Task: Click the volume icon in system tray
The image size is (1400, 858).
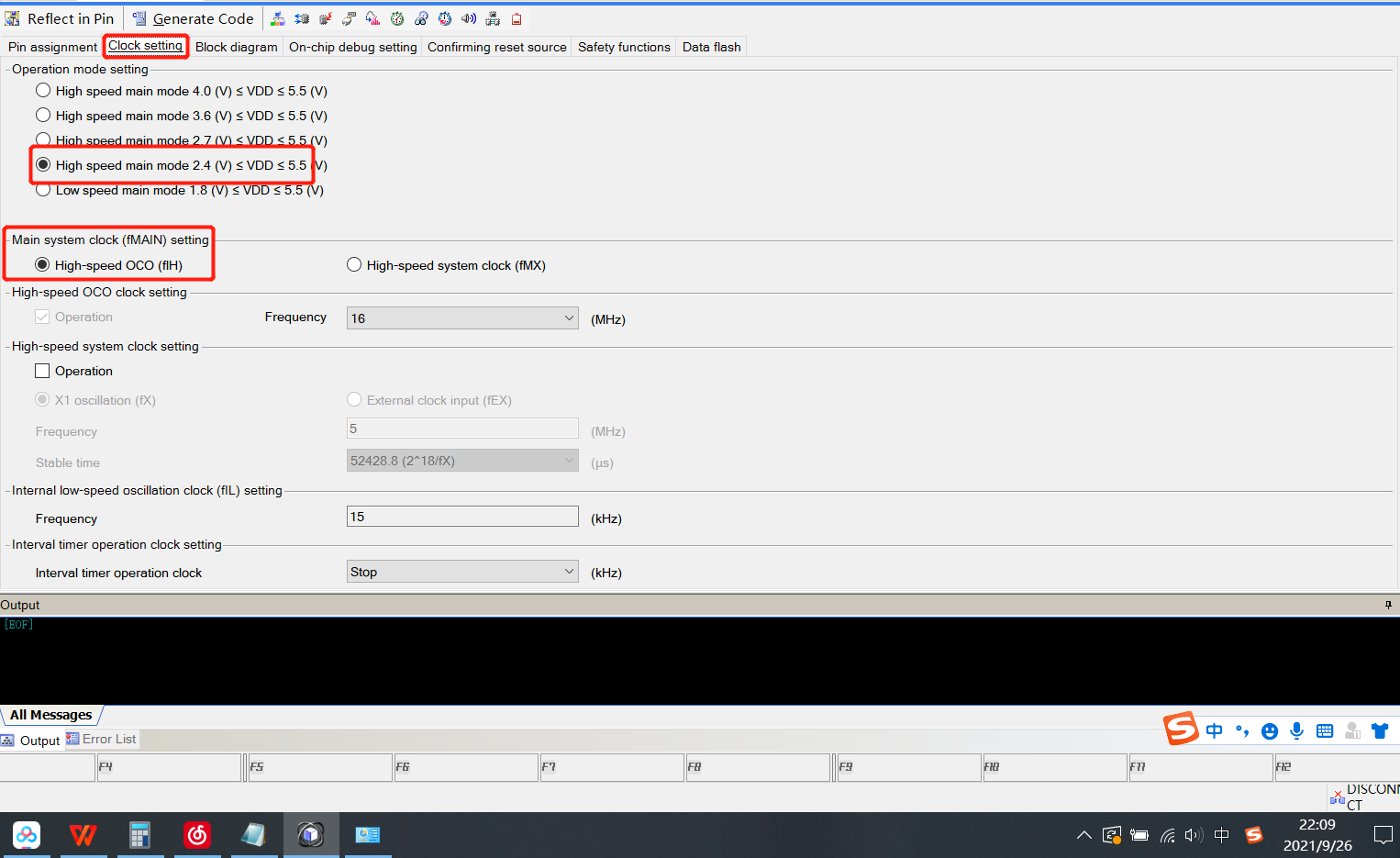Action: click(x=1194, y=835)
